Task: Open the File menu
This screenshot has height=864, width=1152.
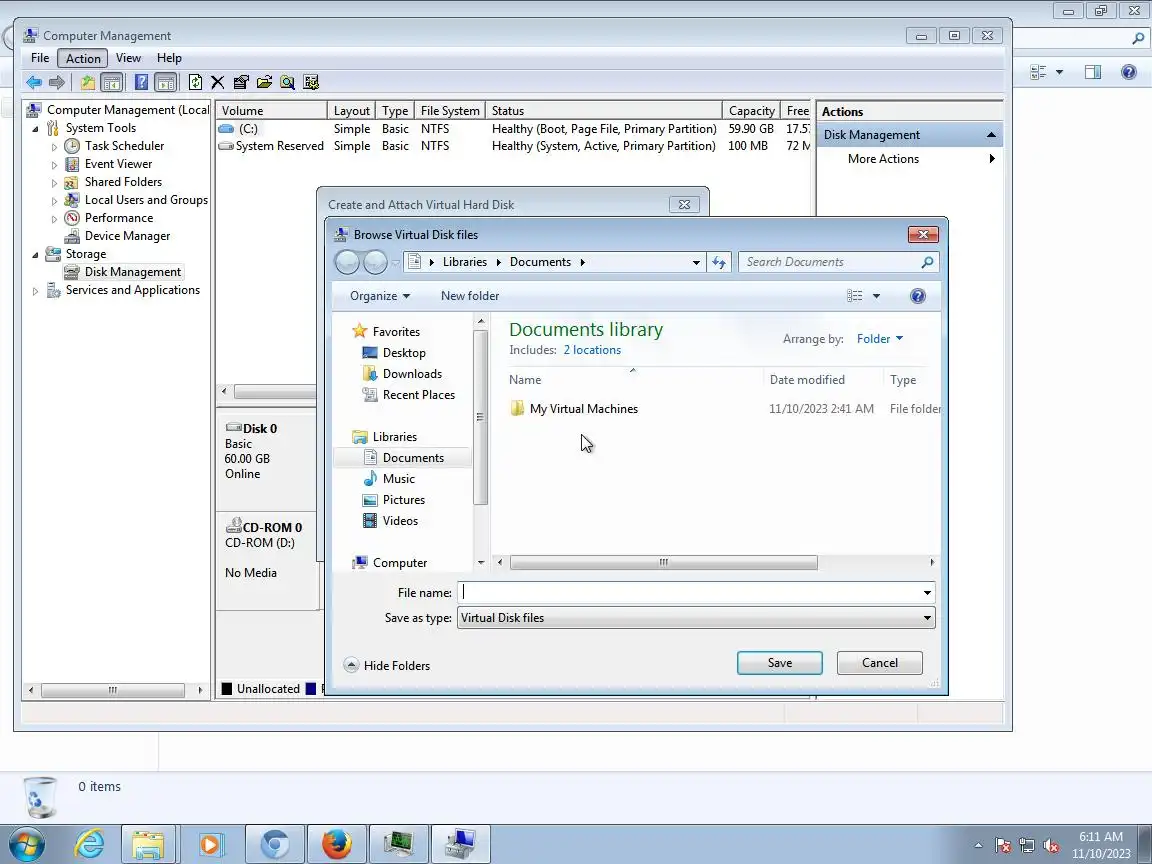Action: pyautogui.click(x=40, y=58)
